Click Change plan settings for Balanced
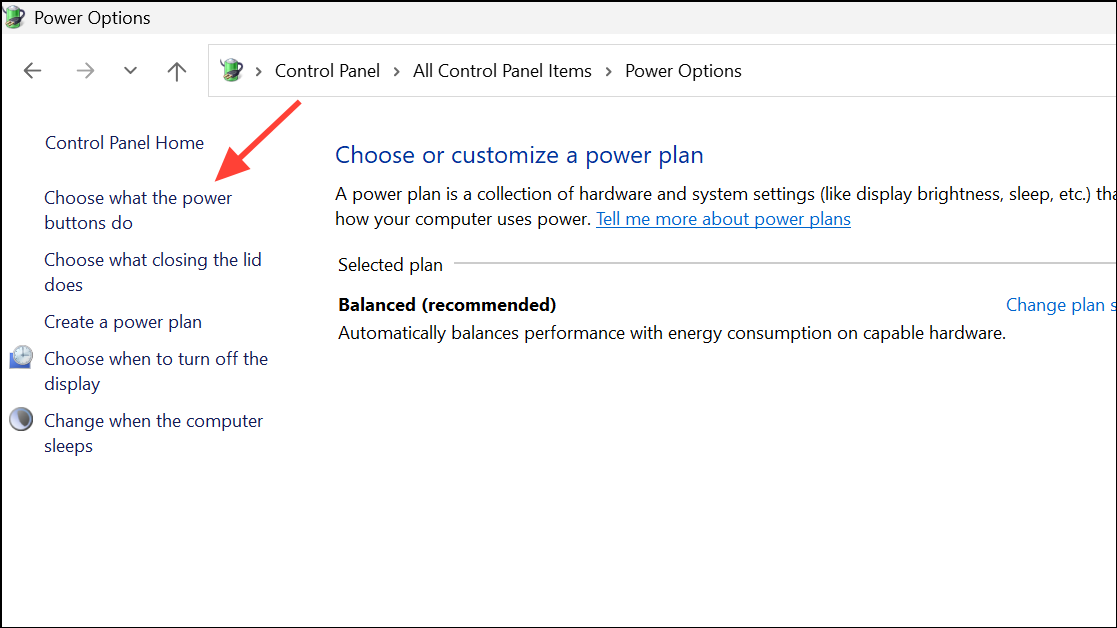1117x628 pixels. click(x=1060, y=305)
